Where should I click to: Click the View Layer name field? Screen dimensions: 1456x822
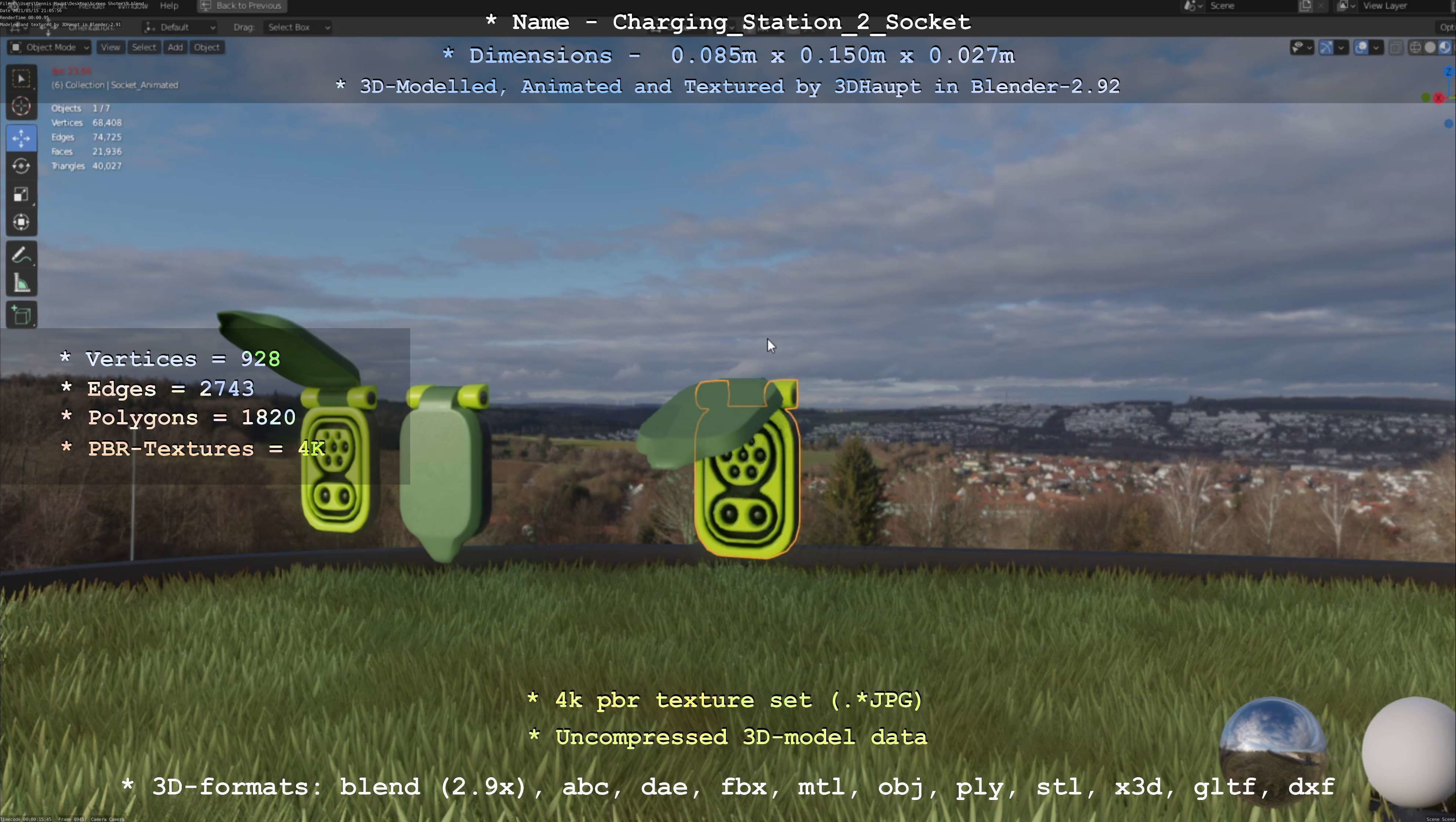click(1405, 6)
